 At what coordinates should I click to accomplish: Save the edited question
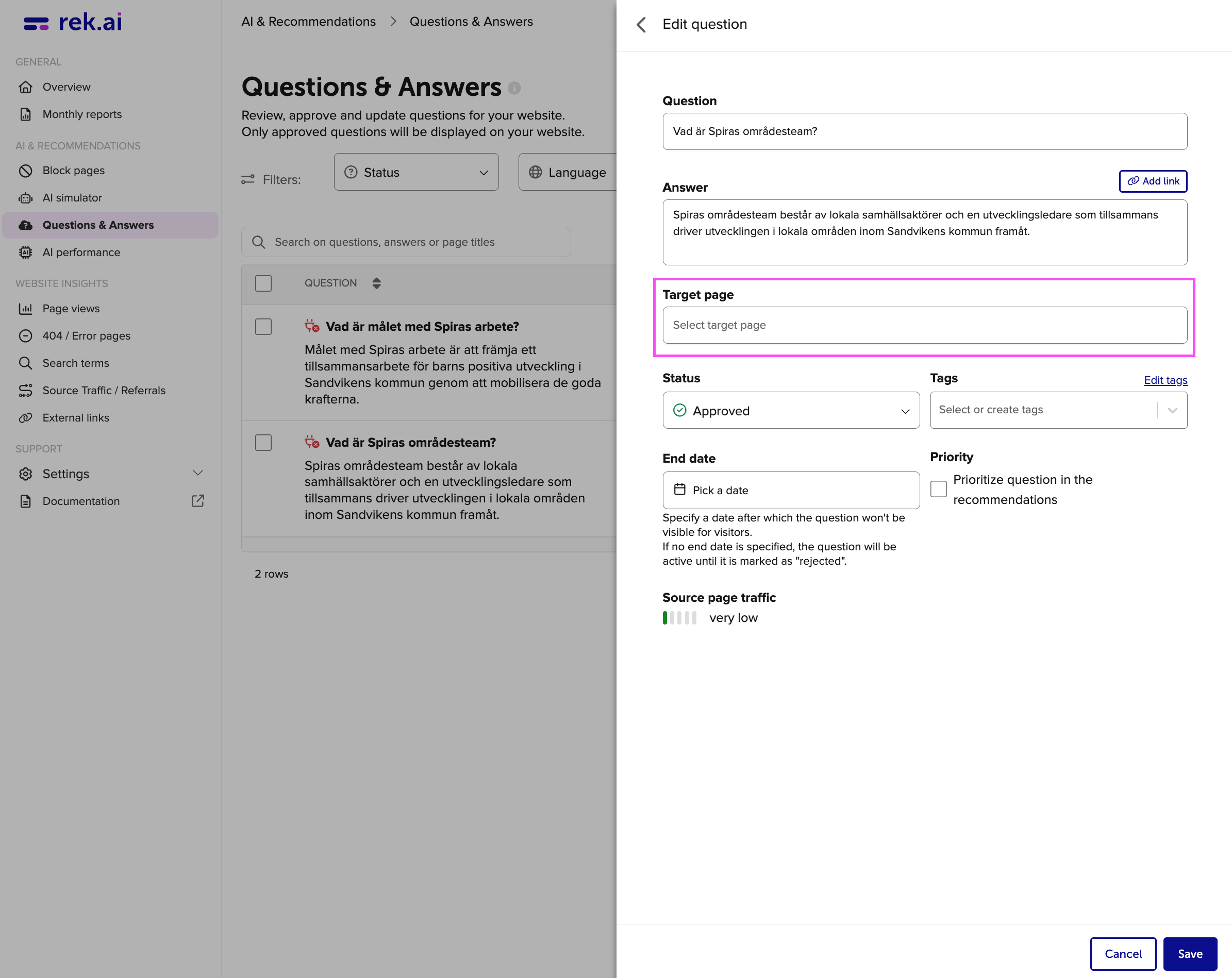coord(1190,954)
